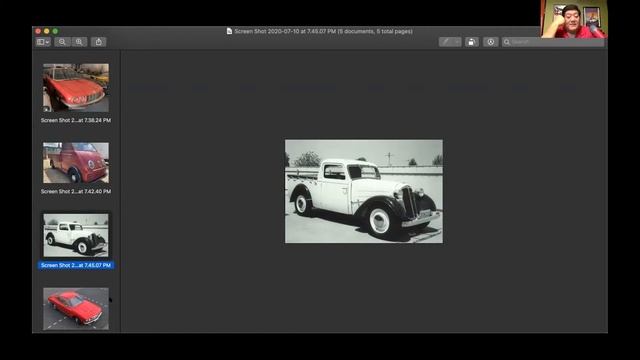Select the red van thumbnail 7.42.40 PM

(76, 163)
